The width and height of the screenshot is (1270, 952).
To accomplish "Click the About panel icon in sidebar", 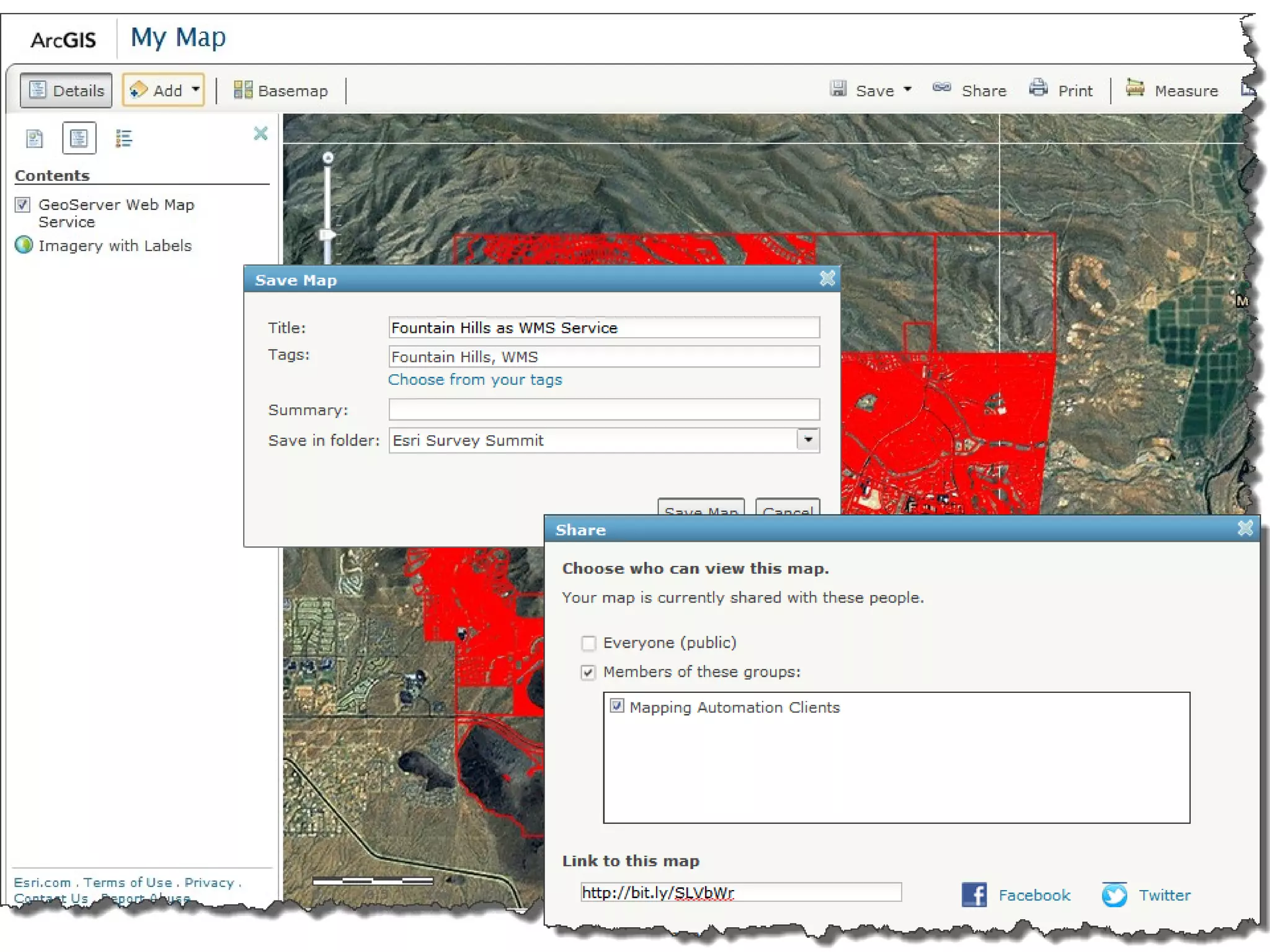I will point(35,138).
